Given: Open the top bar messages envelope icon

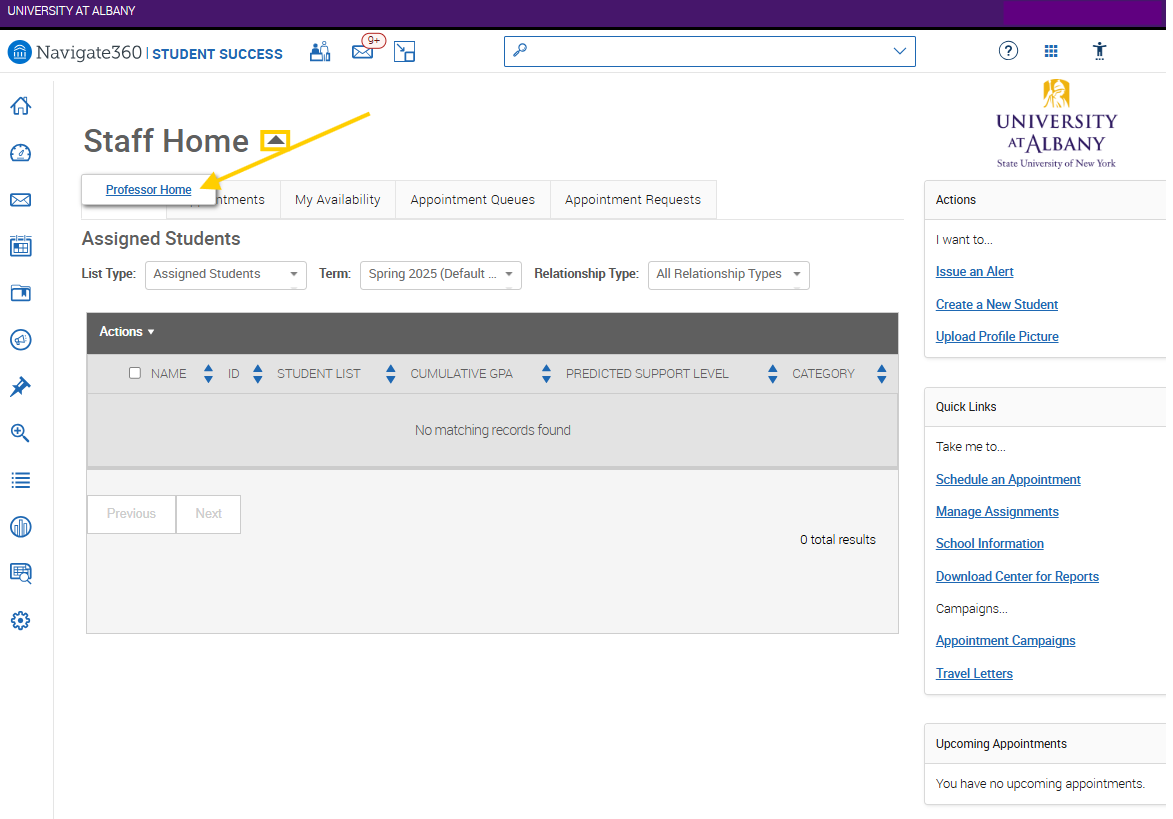Looking at the screenshot, I should [x=362, y=52].
